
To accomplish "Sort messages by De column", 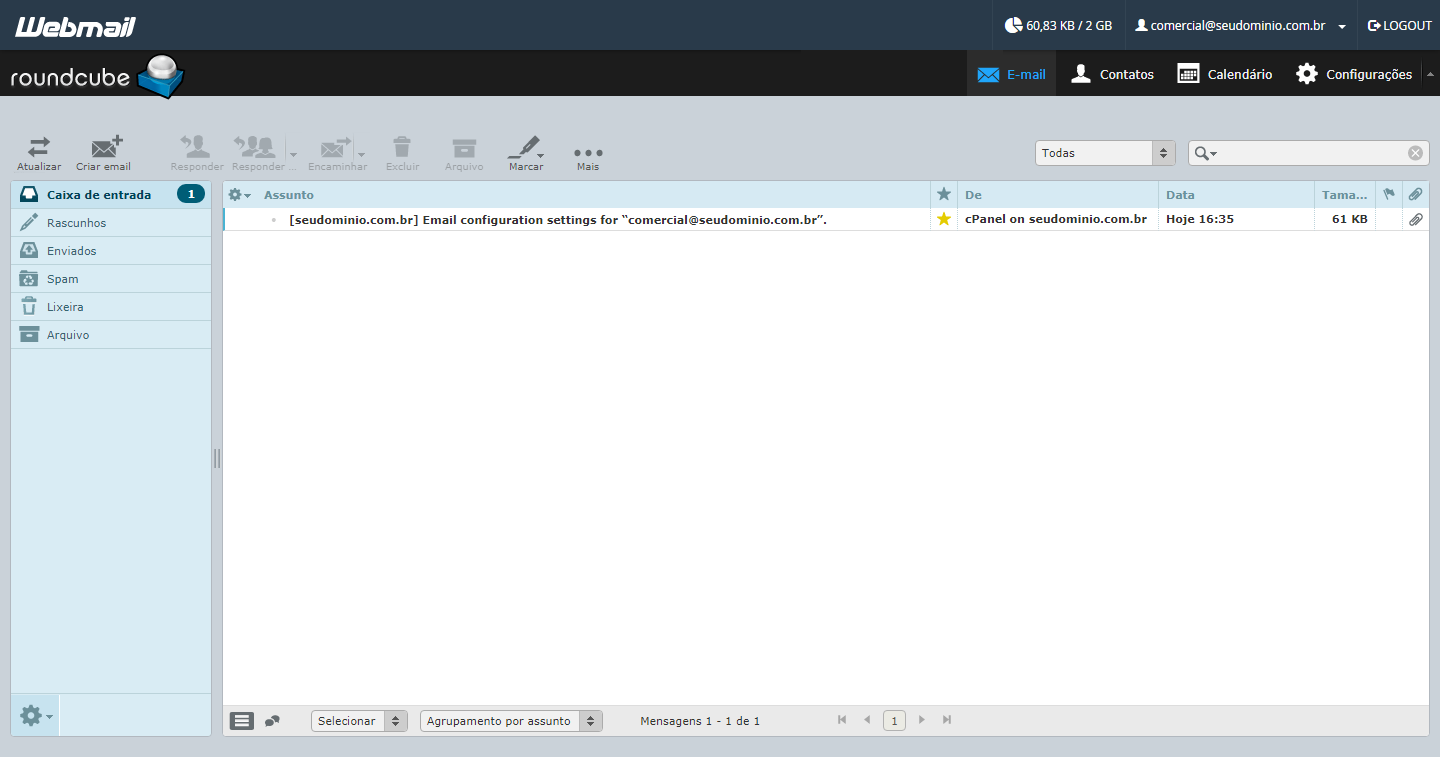I will click(x=973, y=195).
